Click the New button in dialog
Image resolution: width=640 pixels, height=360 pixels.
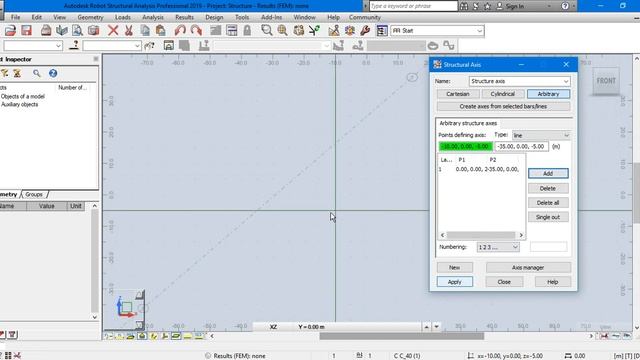(x=454, y=268)
